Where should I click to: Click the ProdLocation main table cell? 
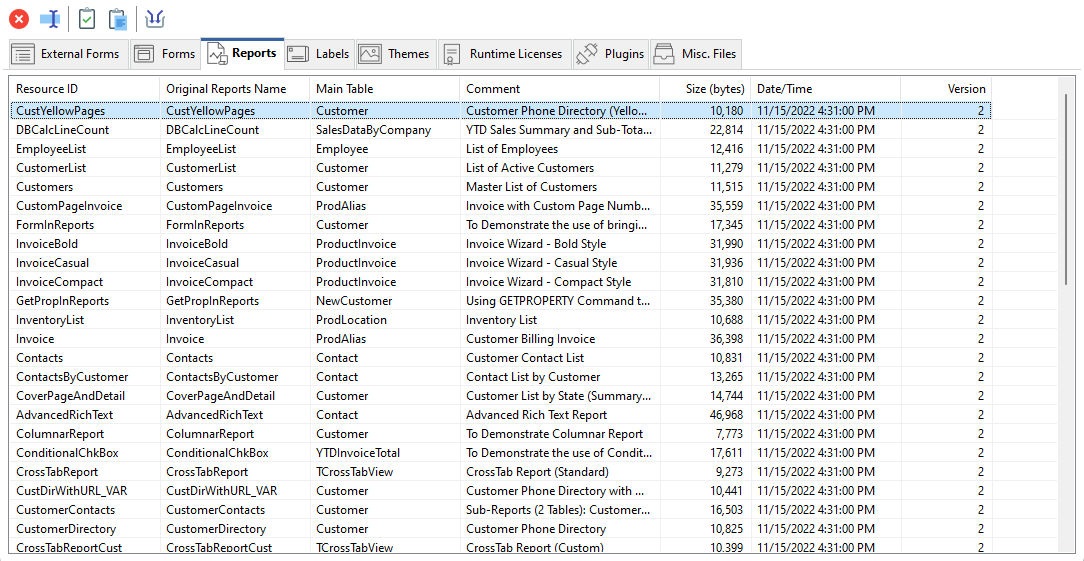[x=351, y=320]
